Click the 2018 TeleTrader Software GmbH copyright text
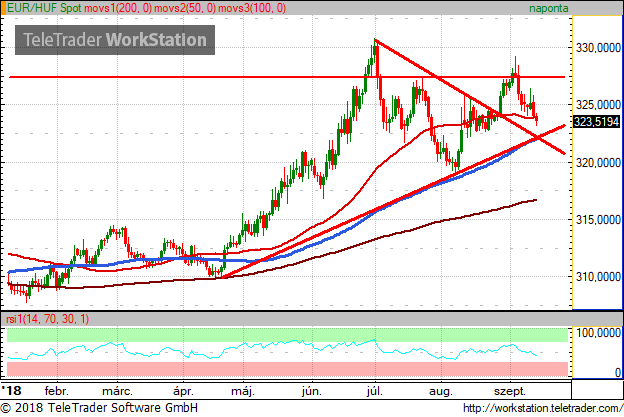The image size is (624, 417). point(99,408)
